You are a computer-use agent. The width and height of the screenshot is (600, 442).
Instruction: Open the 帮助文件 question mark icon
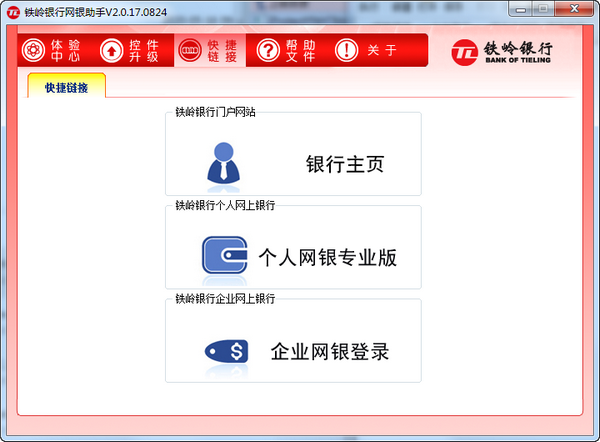point(268,50)
